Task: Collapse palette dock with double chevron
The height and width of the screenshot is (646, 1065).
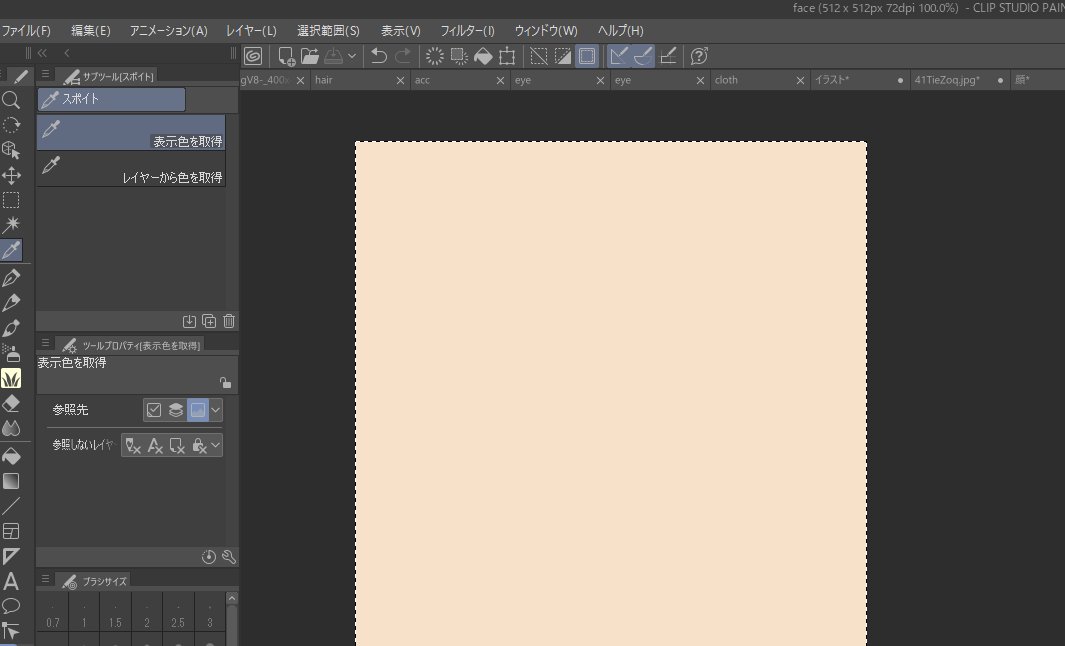Action: tap(42, 53)
